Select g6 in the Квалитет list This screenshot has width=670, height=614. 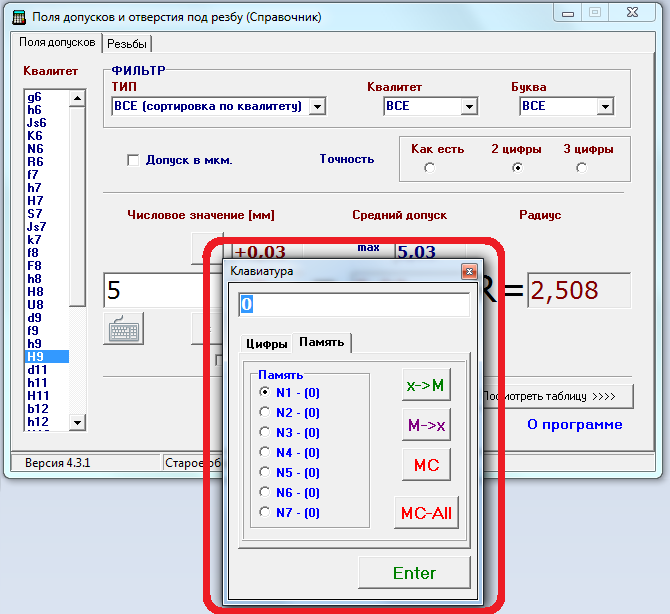tap(47, 97)
